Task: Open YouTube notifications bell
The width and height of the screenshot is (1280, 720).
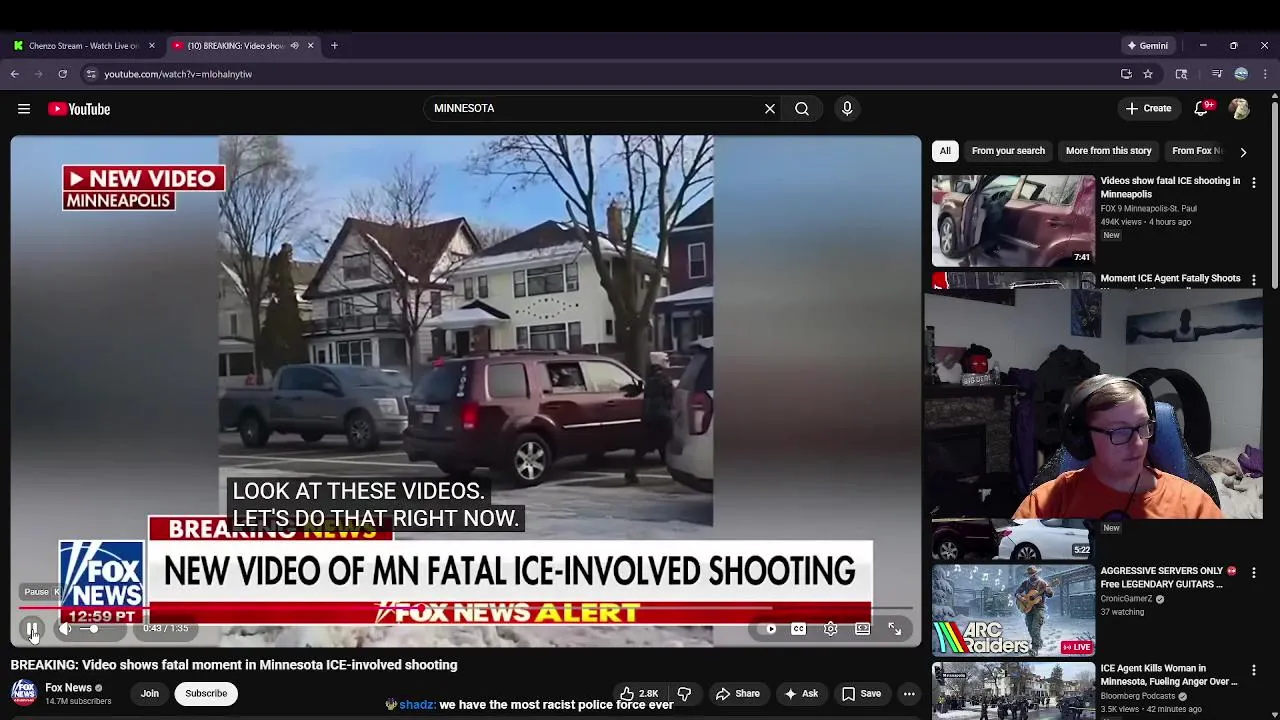Action: tap(1201, 109)
